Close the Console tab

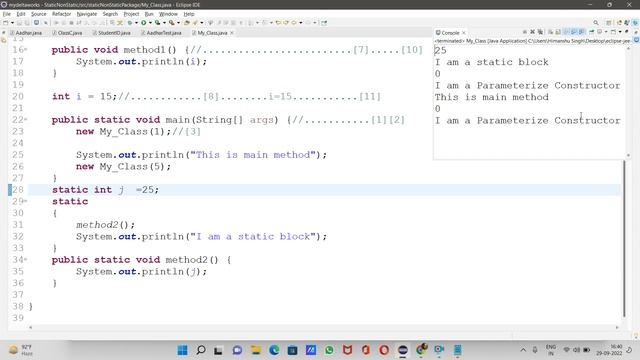(x=464, y=33)
